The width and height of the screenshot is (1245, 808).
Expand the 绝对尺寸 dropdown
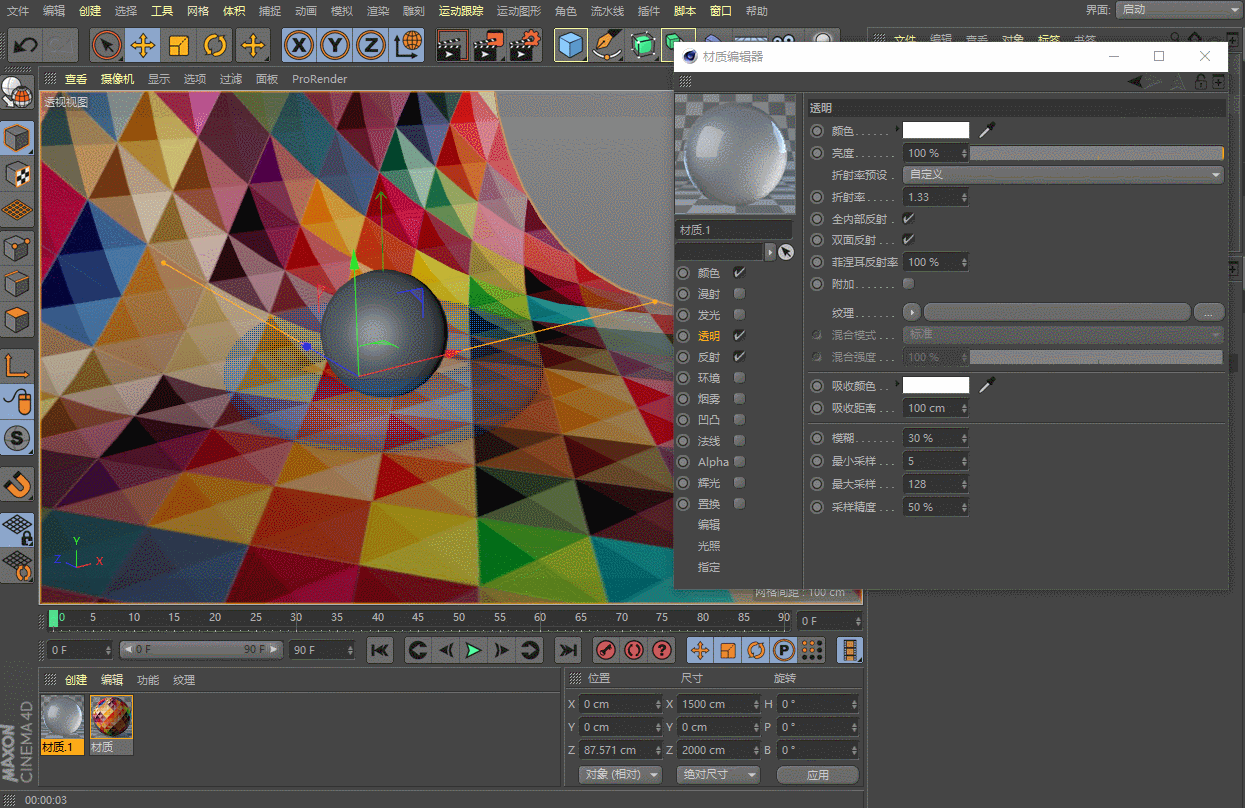[x=718, y=775]
